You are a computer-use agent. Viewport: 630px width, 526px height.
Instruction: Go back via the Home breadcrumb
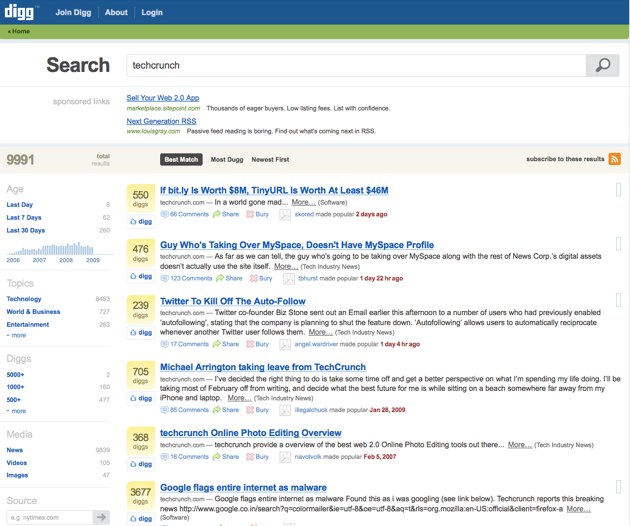(x=18, y=31)
